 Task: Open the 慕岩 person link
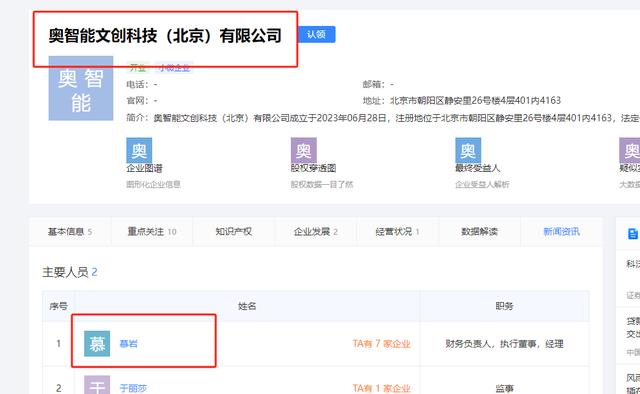(129, 344)
